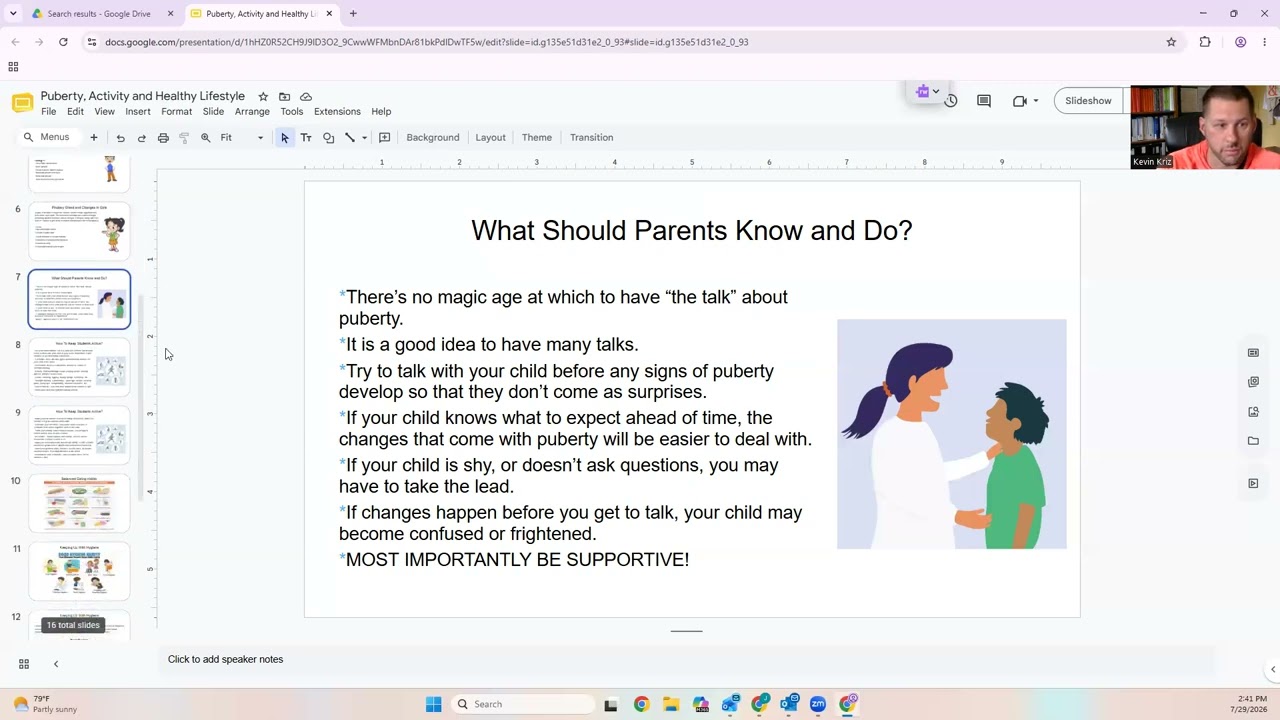Image resolution: width=1280 pixels, height=720 pixels.
Task: Expand the purple extension chevron
Action: point(935,92)
